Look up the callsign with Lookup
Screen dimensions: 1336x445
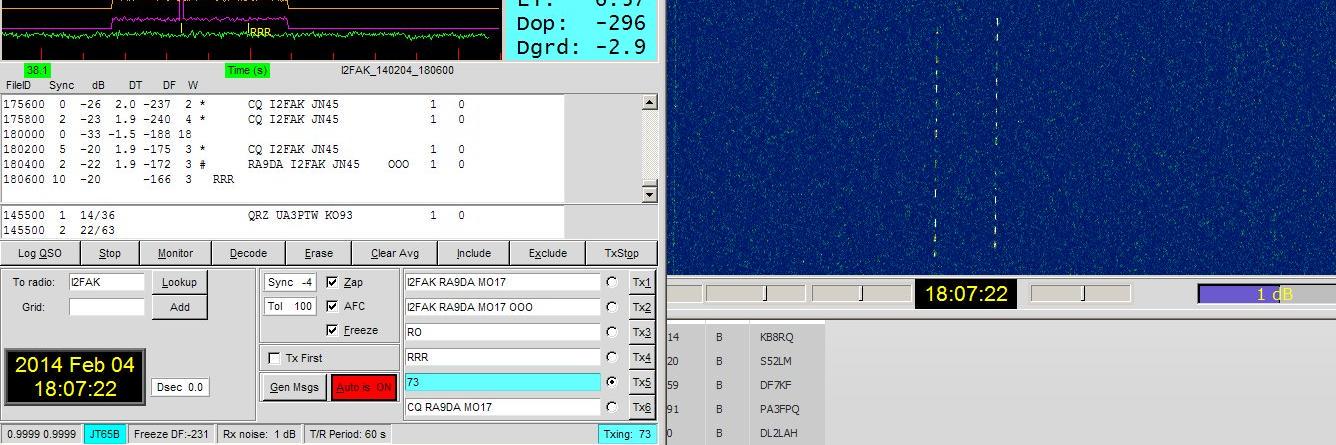pos(179,282)
